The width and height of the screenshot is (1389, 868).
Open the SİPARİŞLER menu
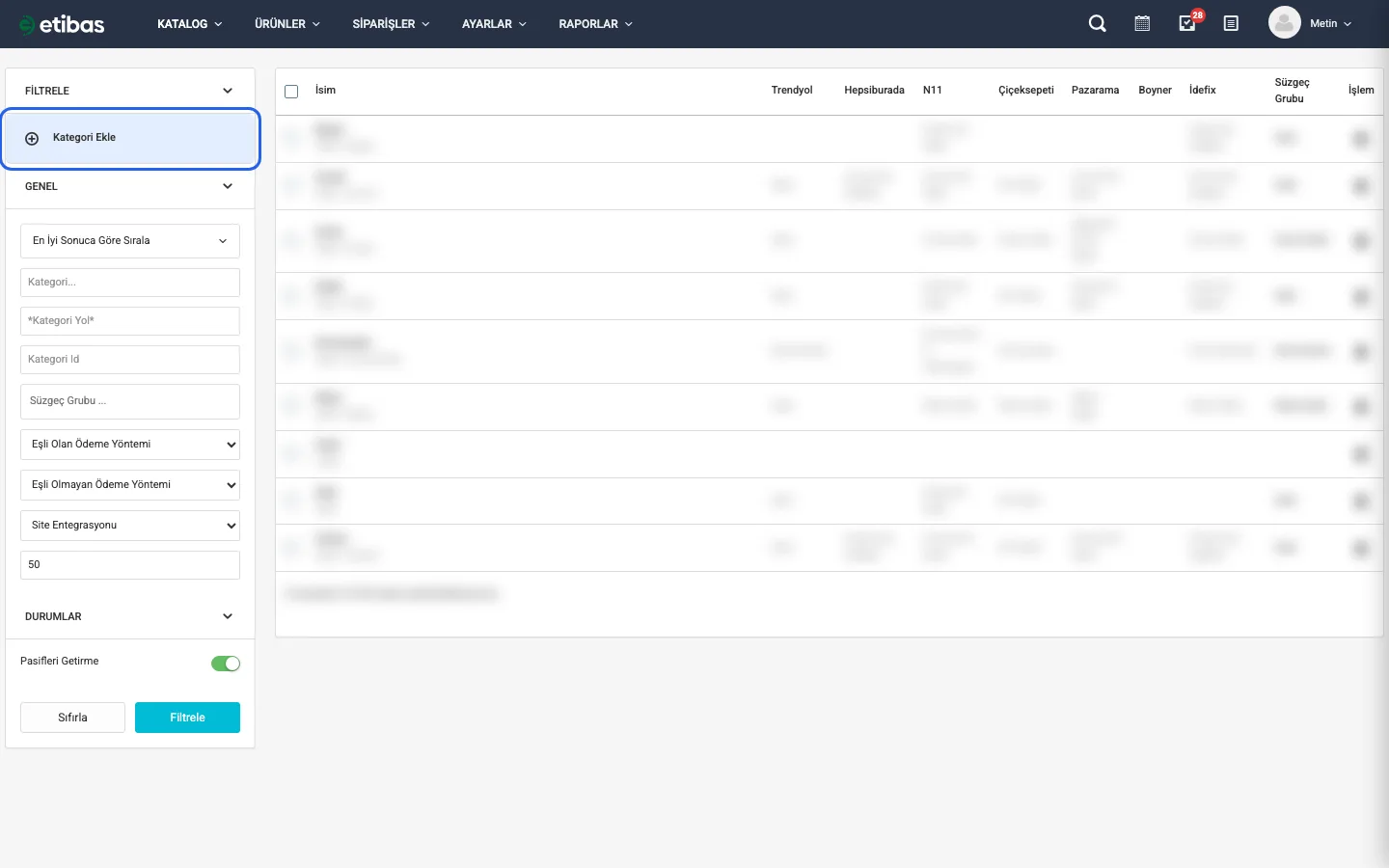click(391, 24)
